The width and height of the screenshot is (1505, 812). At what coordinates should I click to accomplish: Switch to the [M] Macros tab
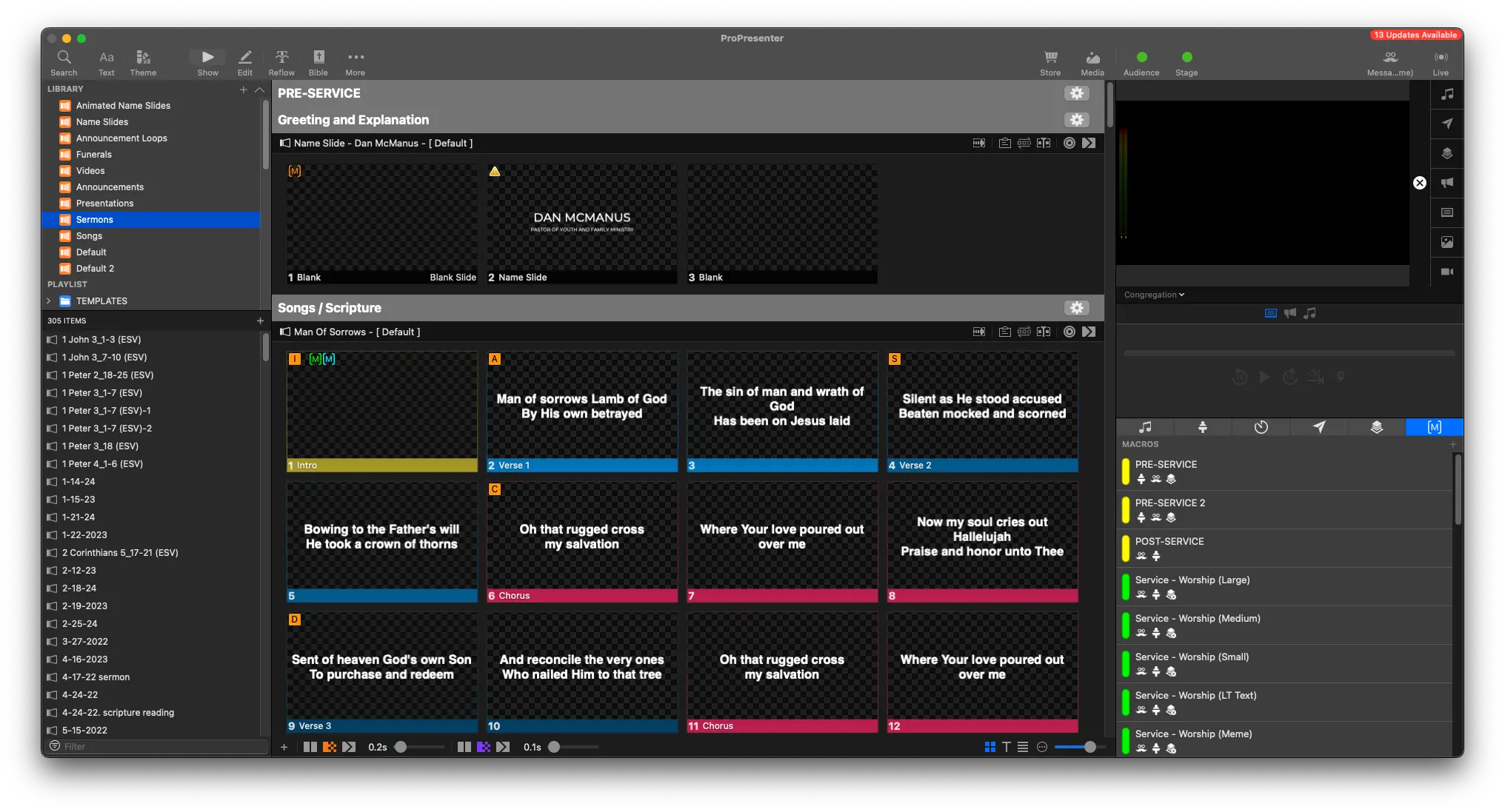coord(1434,427)
